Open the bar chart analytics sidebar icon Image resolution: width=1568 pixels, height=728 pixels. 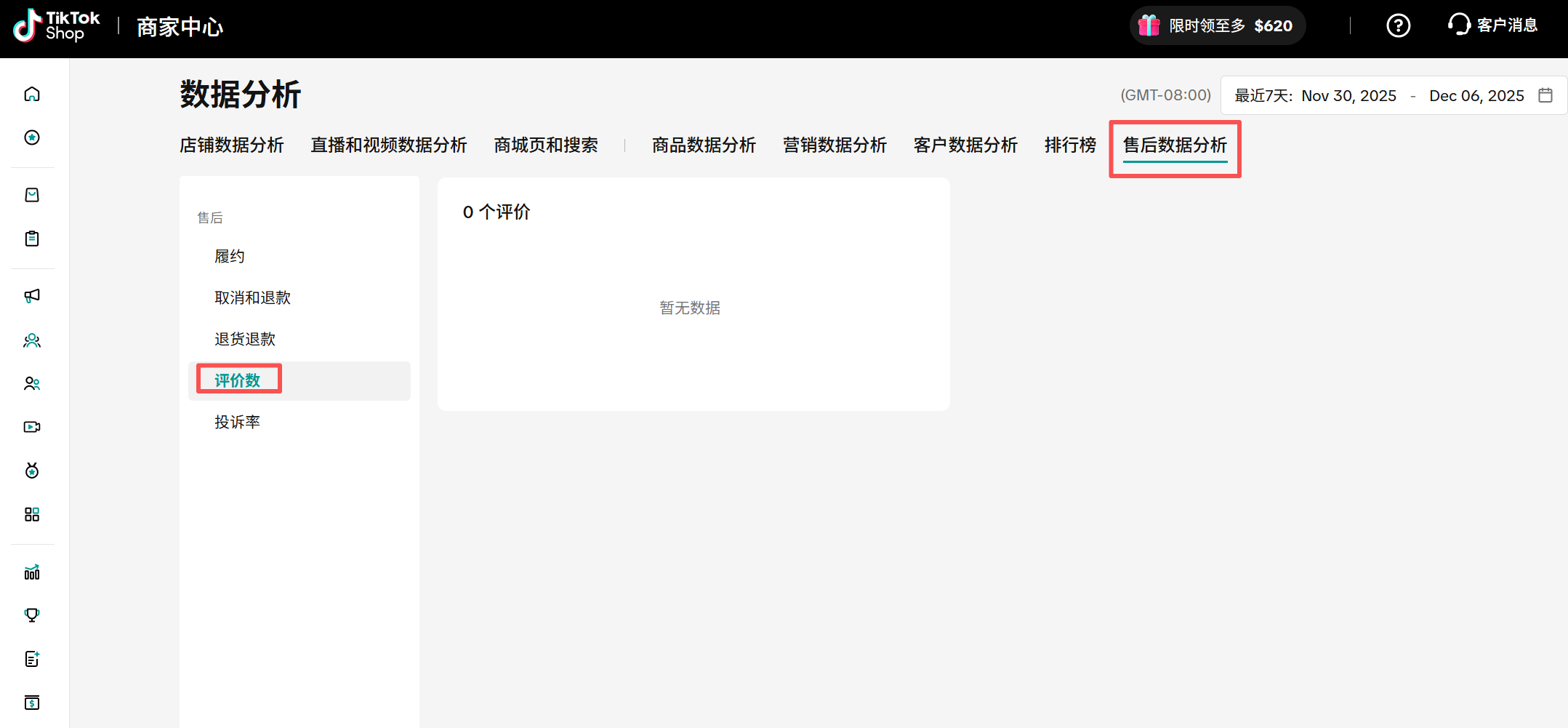[x=32, y=572]
